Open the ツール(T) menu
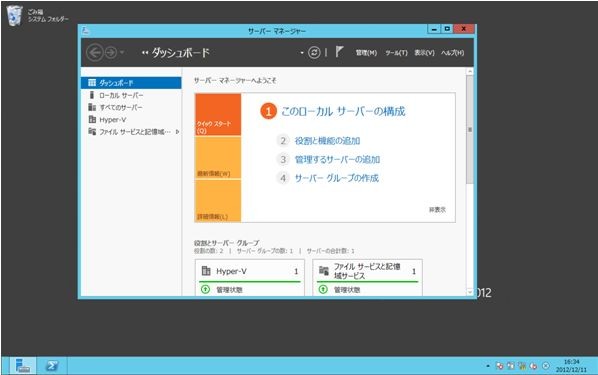Viewport: 598px width, 375px height. (x=396, y=53)
